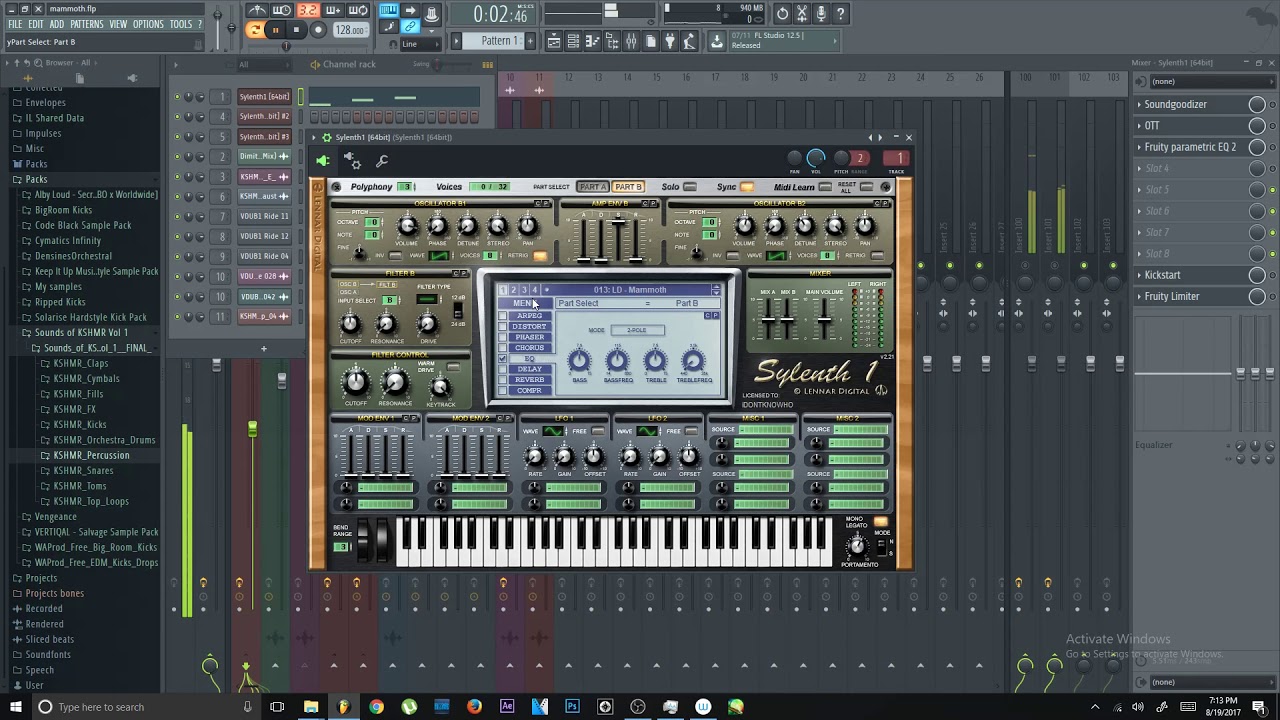This screenshot has width=1280, height=720.
Task: Open the playlist view icon
Action: 554,41
